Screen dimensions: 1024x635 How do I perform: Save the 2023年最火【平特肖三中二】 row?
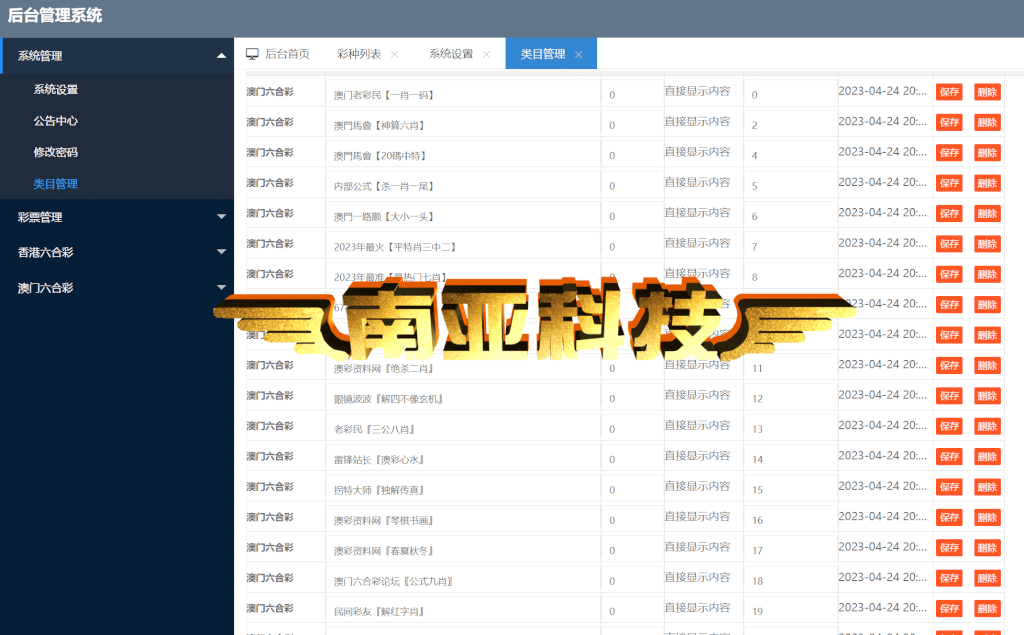click(949, 244)
